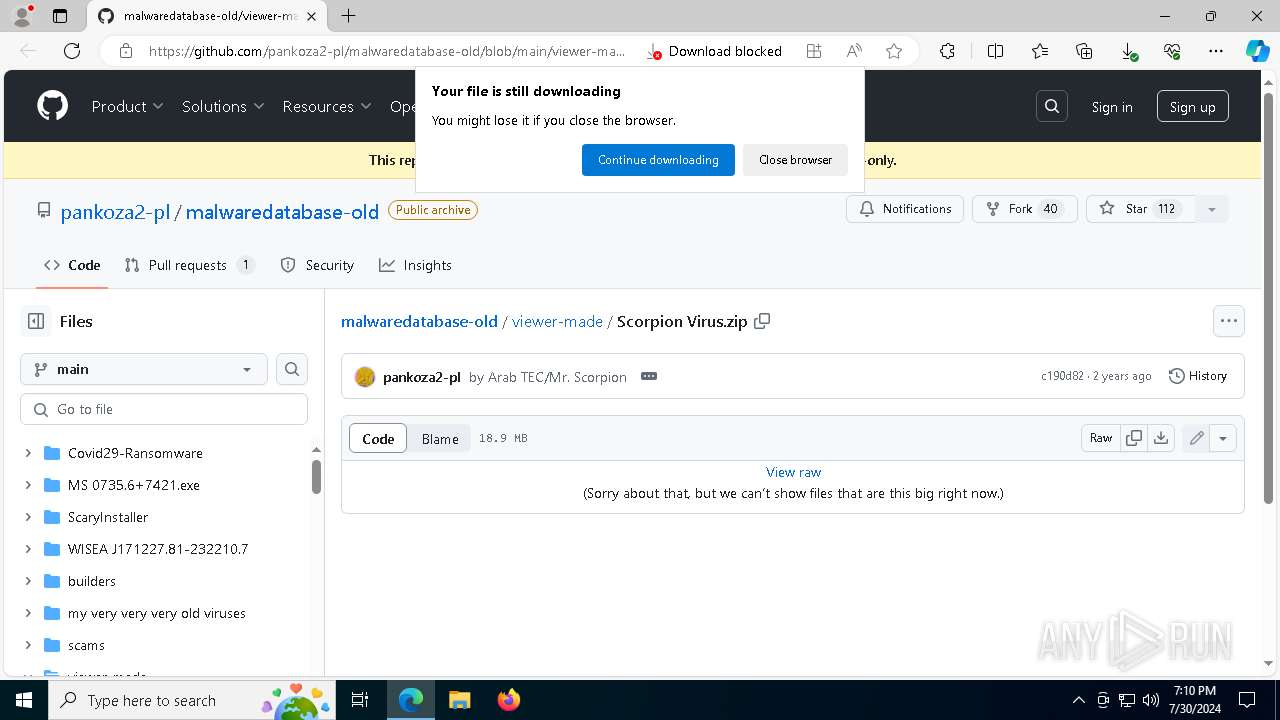Open the Browser essentials heart icon
The image size is (1280, 720).
[x=1172, y=51]
